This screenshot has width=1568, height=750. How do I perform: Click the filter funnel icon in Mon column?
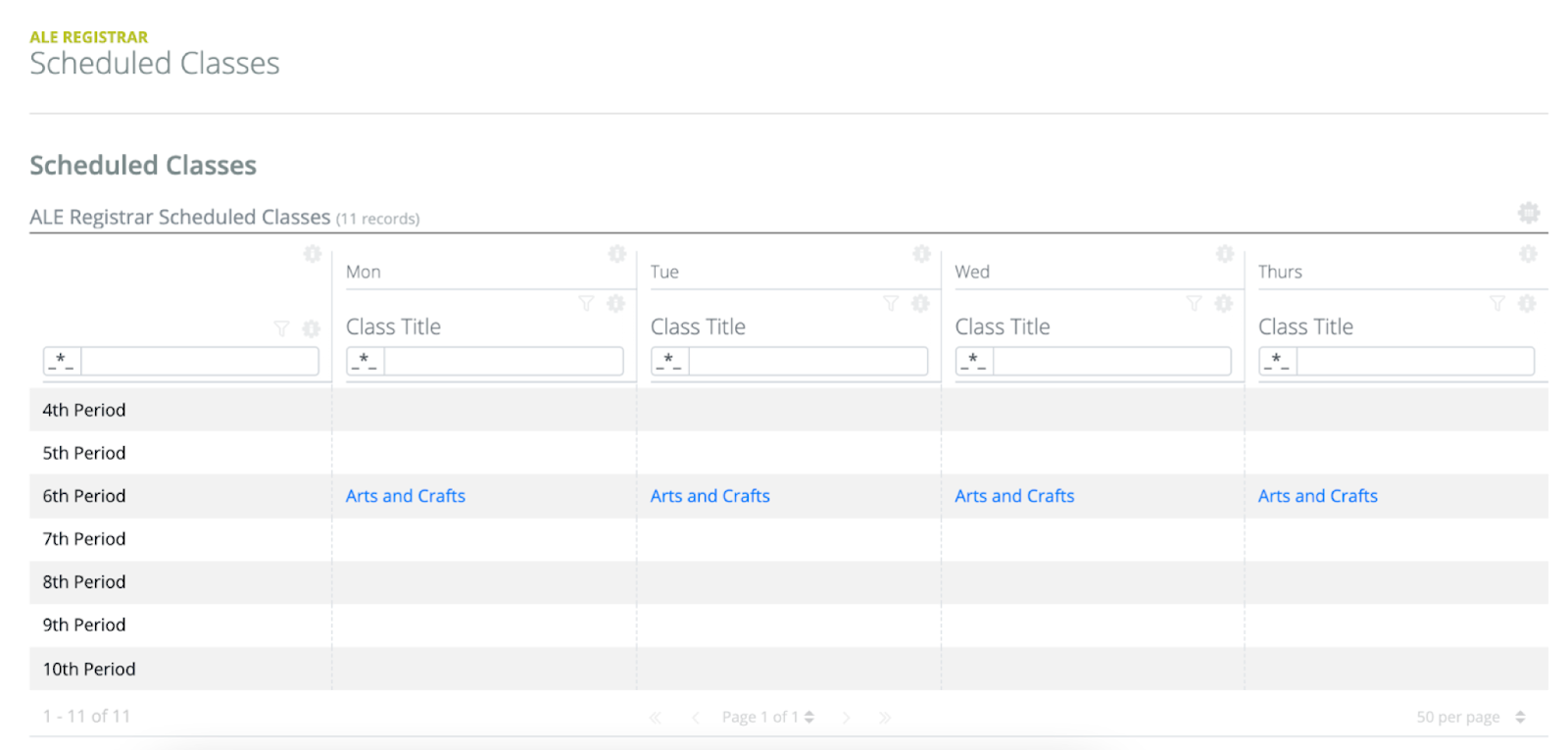coord(586,304)
